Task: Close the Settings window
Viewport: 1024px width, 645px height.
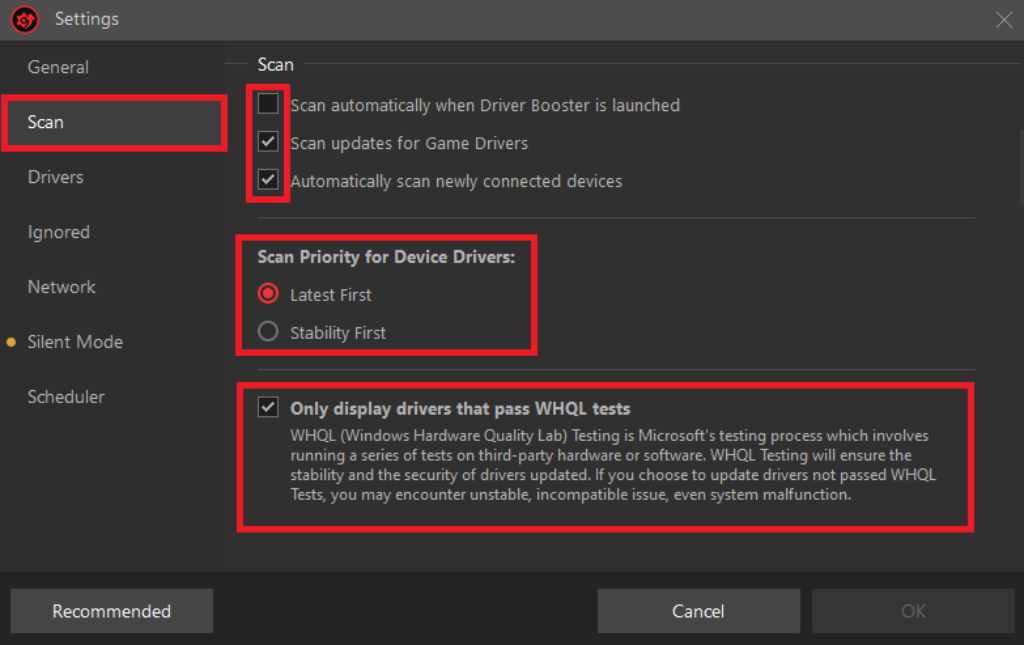Action: point(1004,20)
